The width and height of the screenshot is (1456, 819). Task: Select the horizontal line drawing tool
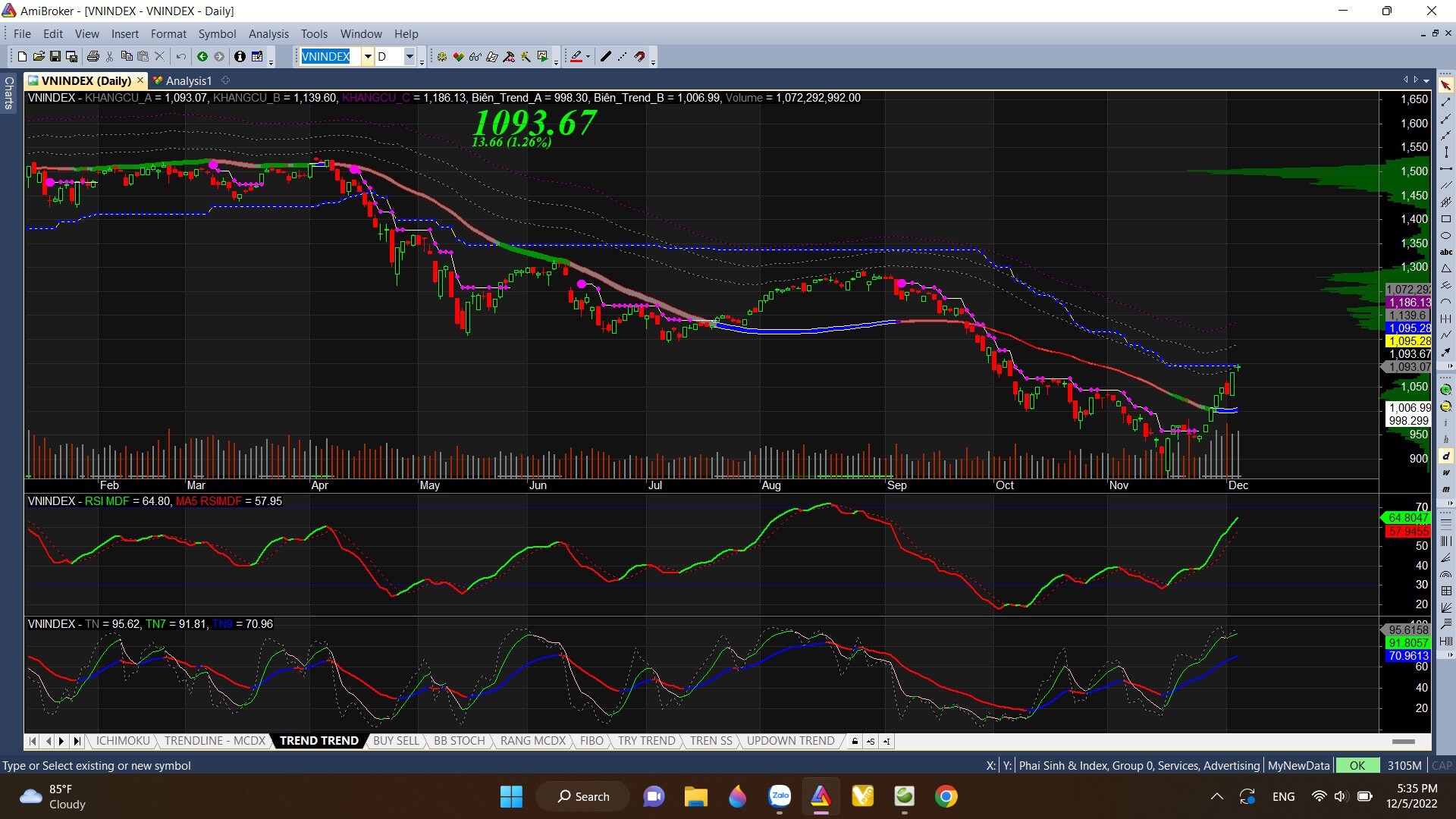coord(1446,168)
